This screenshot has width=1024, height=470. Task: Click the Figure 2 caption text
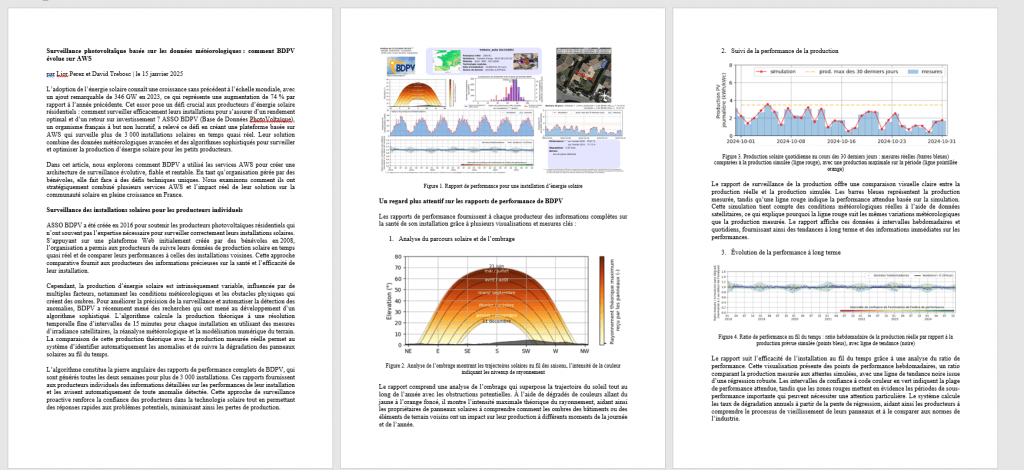[502, 369]
